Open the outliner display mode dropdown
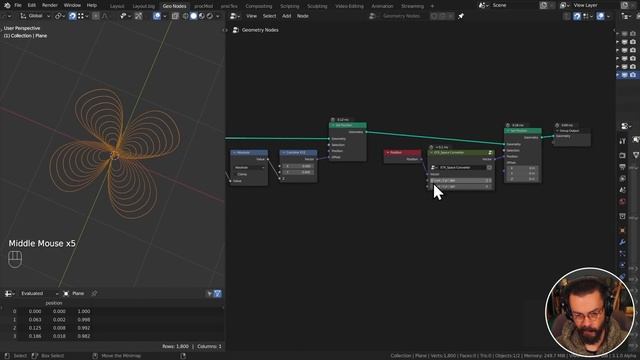 627,16
